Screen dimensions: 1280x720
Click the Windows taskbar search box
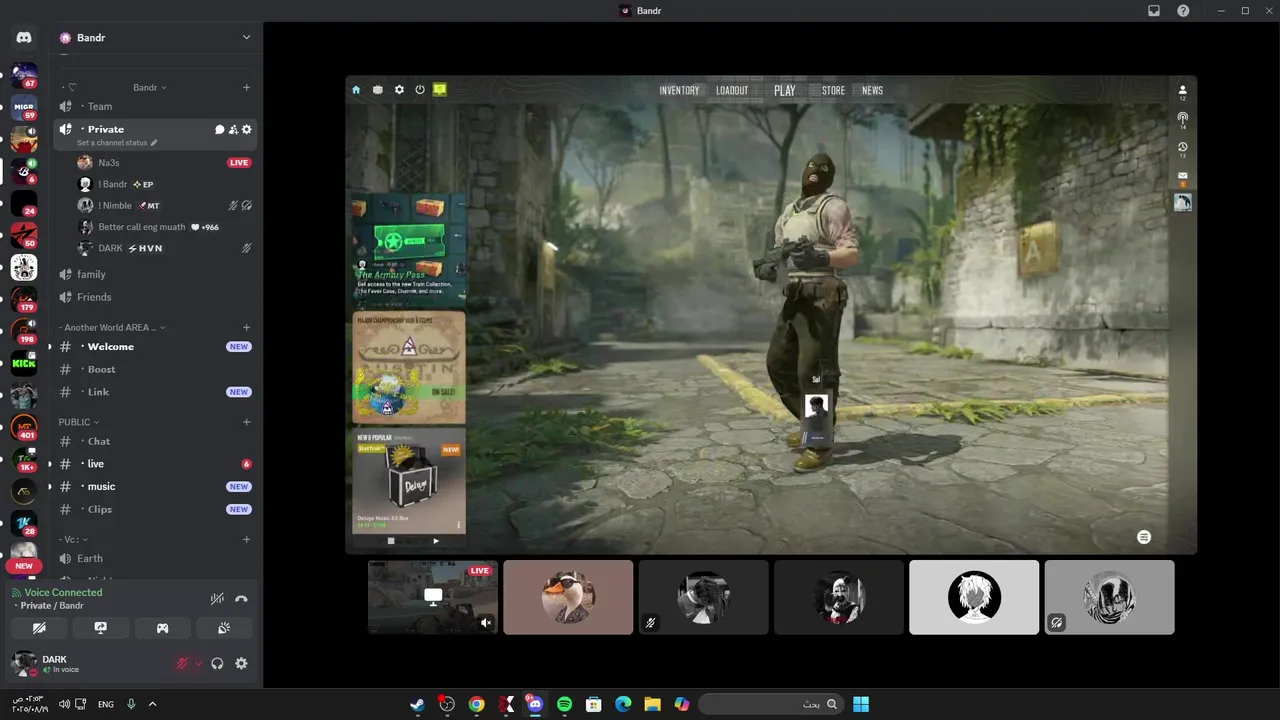click(770, 704)
